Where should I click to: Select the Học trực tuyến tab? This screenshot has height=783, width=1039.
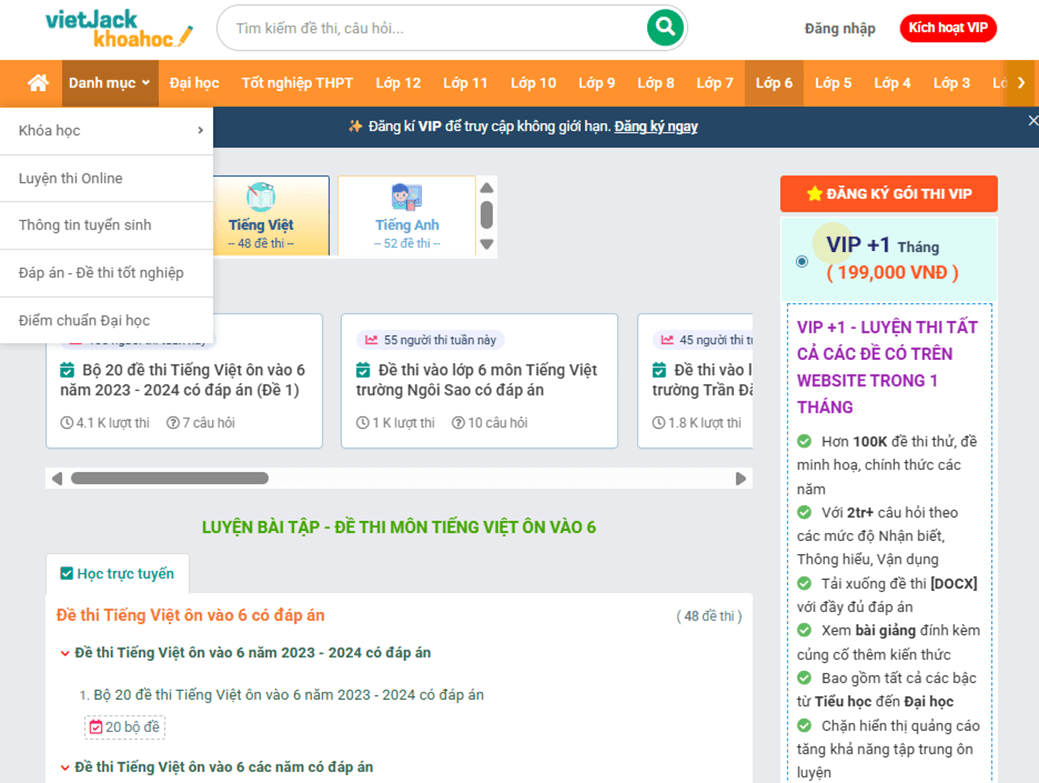click(x=117, y=573)
